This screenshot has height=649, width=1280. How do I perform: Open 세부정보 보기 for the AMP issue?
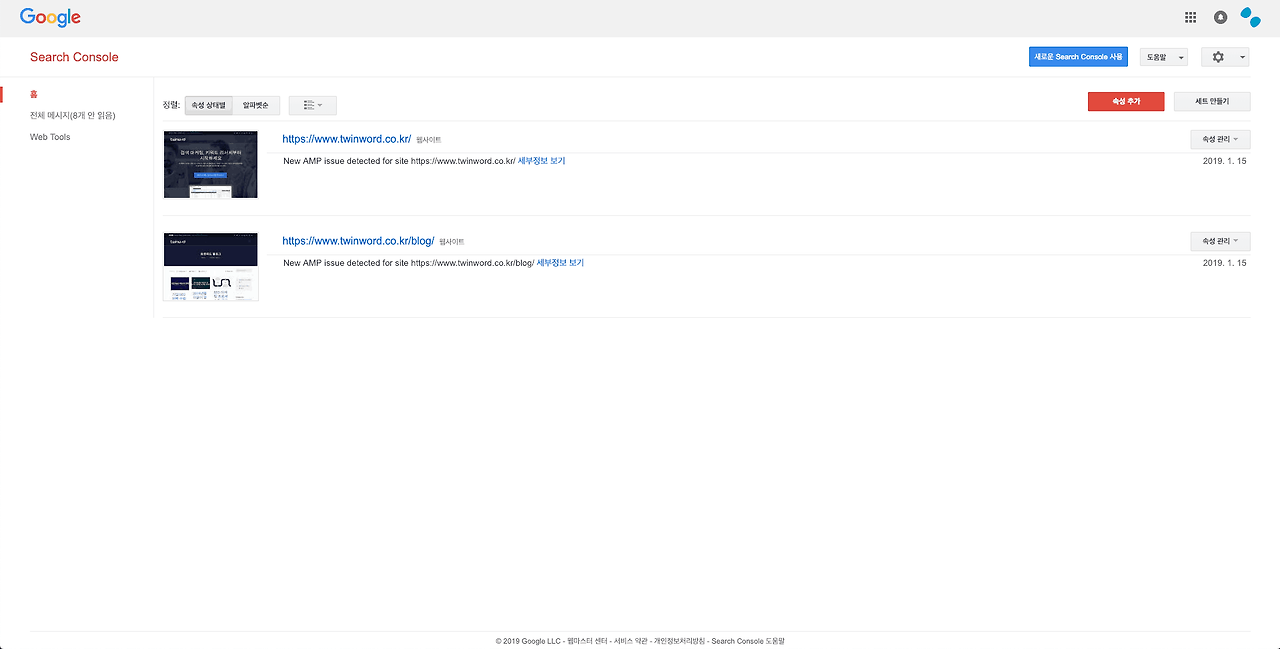click(541, 160)
